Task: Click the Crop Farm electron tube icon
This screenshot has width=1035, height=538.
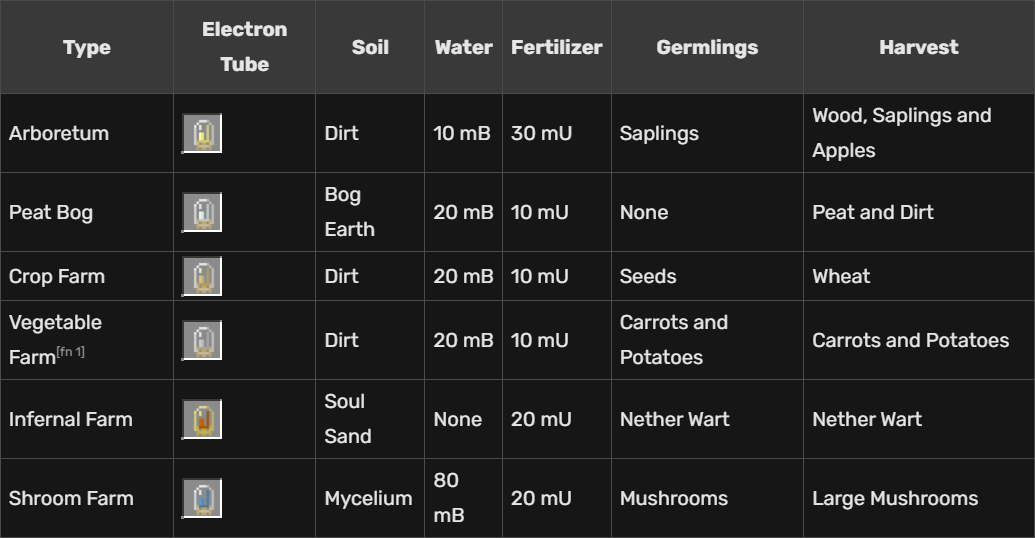Action: pyautogui.click(x=202, y=277)
